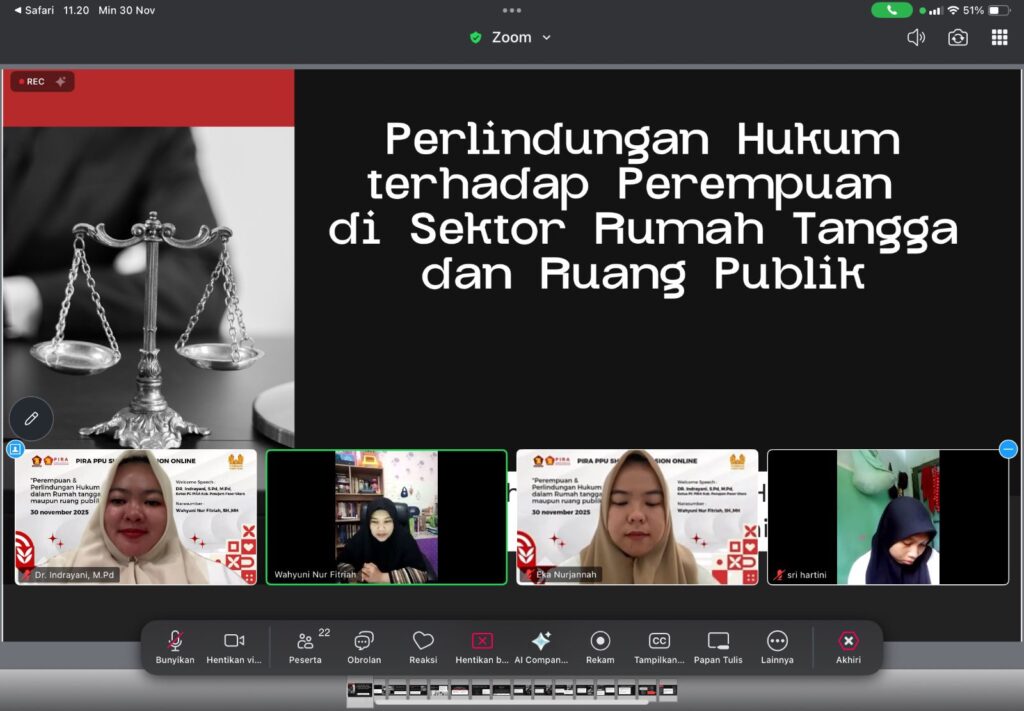Image resolution: width=1024 pixels, height=711 pixels.
Task: Stop screen sharing with the red Hentikan button
Action: click(482, 646)
